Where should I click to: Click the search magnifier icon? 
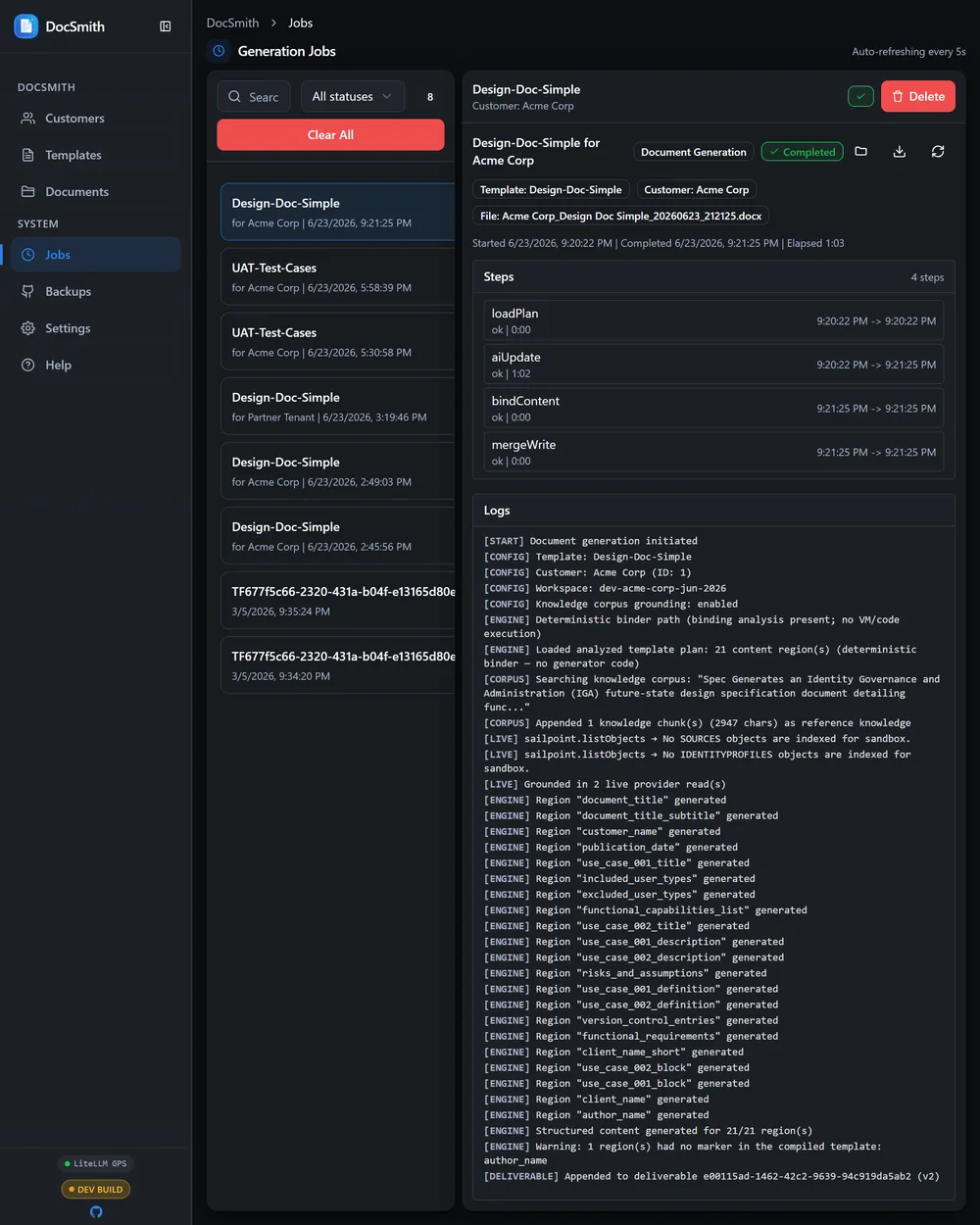click(235, 97)
